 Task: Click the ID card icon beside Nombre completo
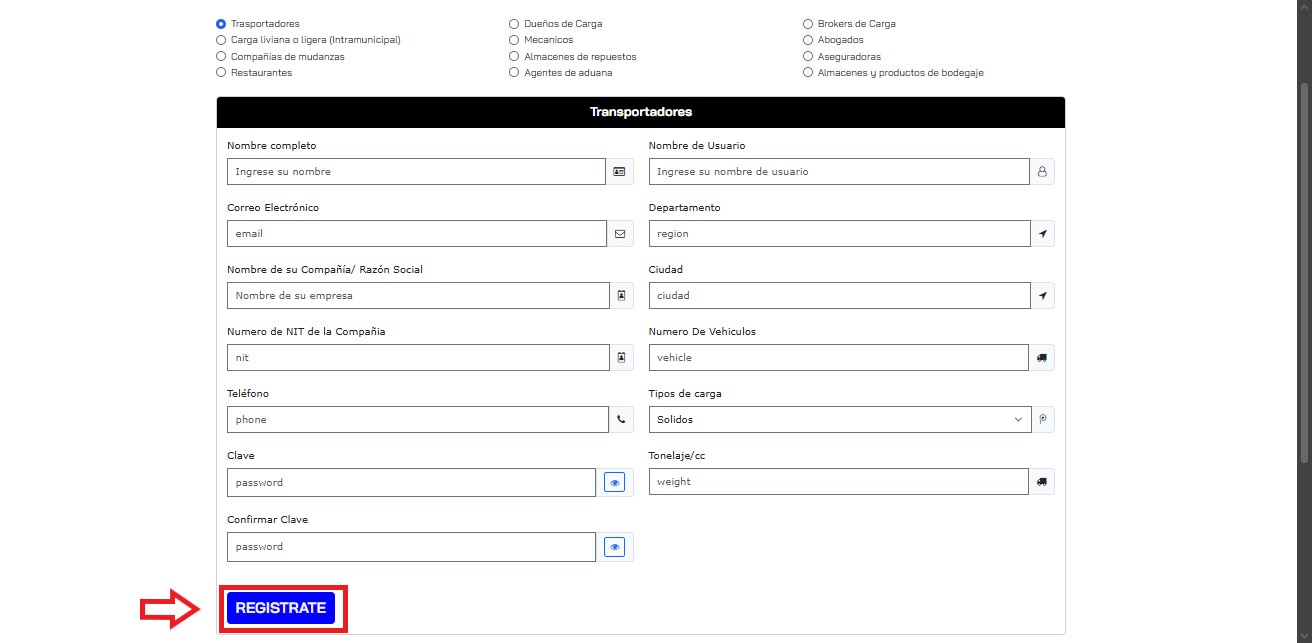620,172
